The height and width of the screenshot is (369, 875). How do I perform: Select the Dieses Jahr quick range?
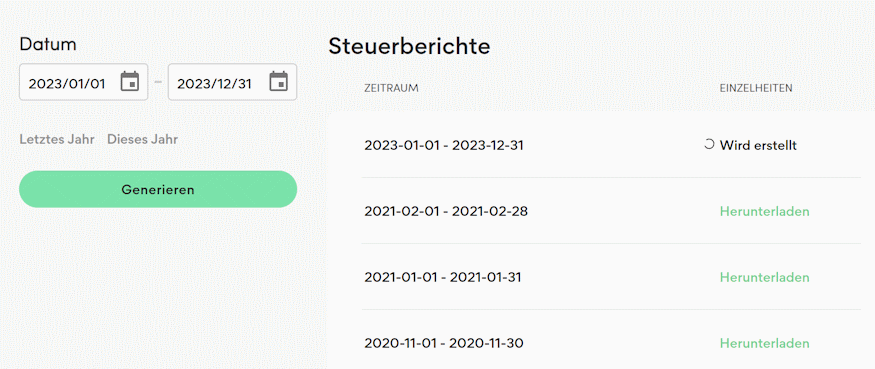[142, 139]
